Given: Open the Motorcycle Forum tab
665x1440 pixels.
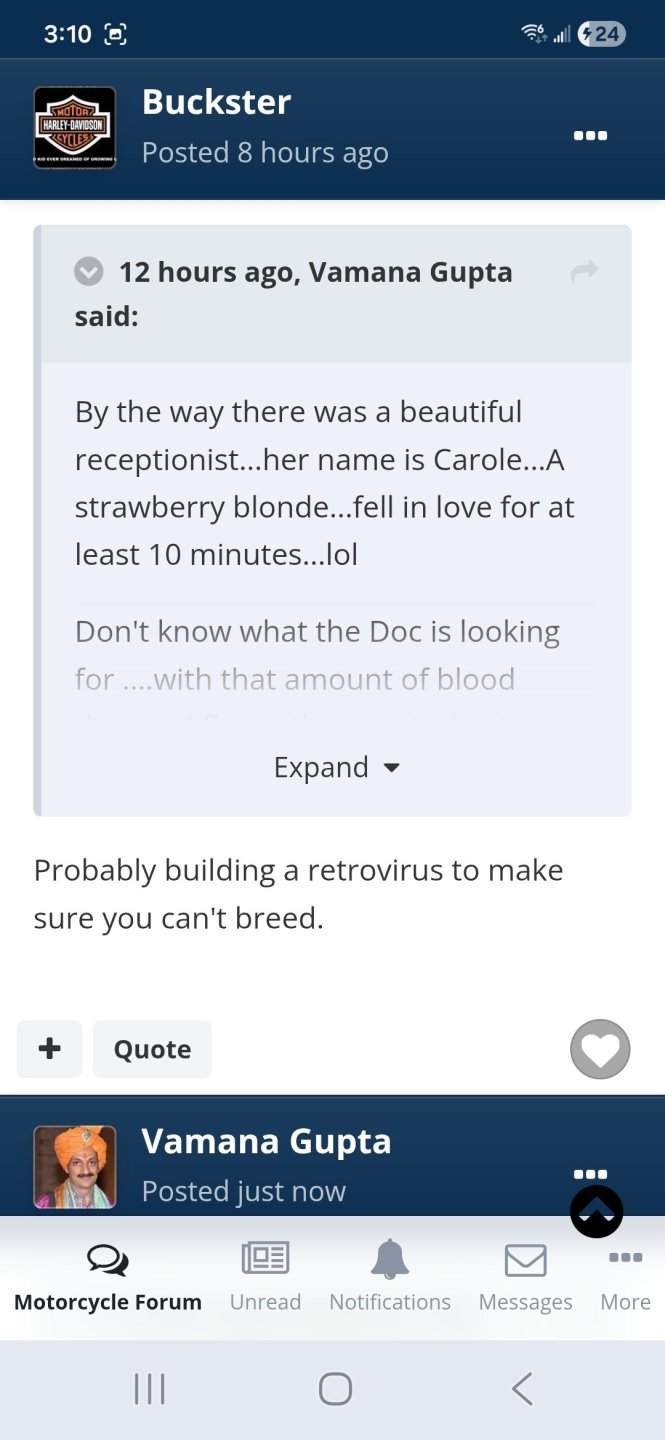Looking at the screenshot, I should click(x=108, y=1275).
